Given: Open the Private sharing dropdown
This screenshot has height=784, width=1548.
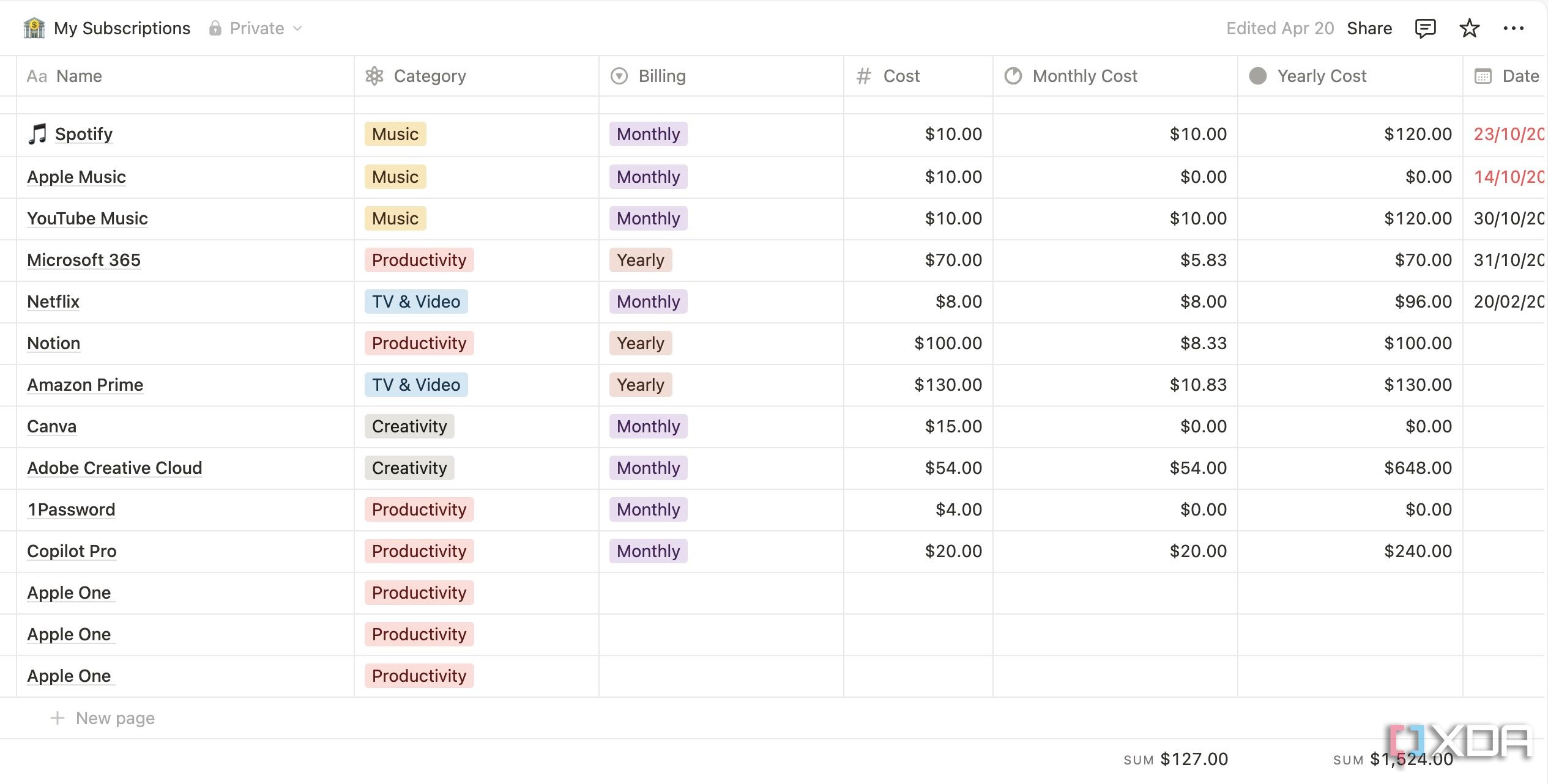Looking at the screenshot, I should click(256, 28).
